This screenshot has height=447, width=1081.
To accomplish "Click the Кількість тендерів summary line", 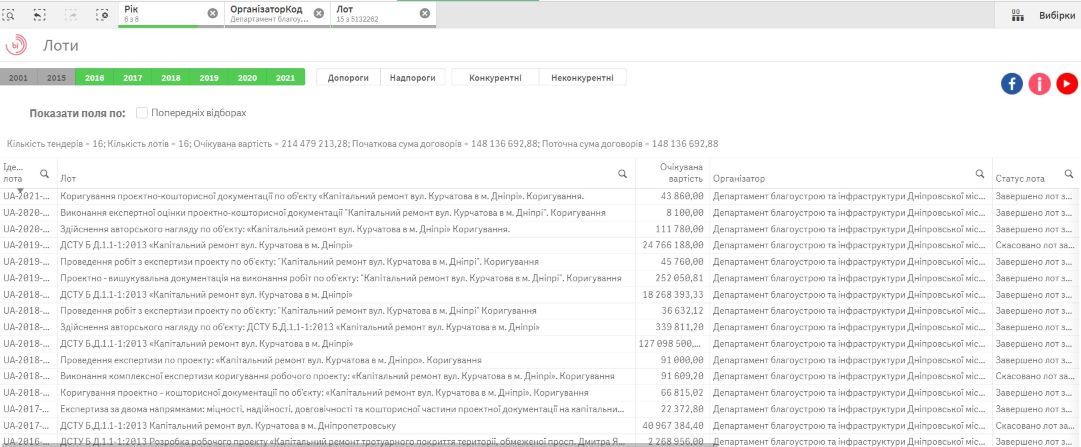I will coord(363,143).
